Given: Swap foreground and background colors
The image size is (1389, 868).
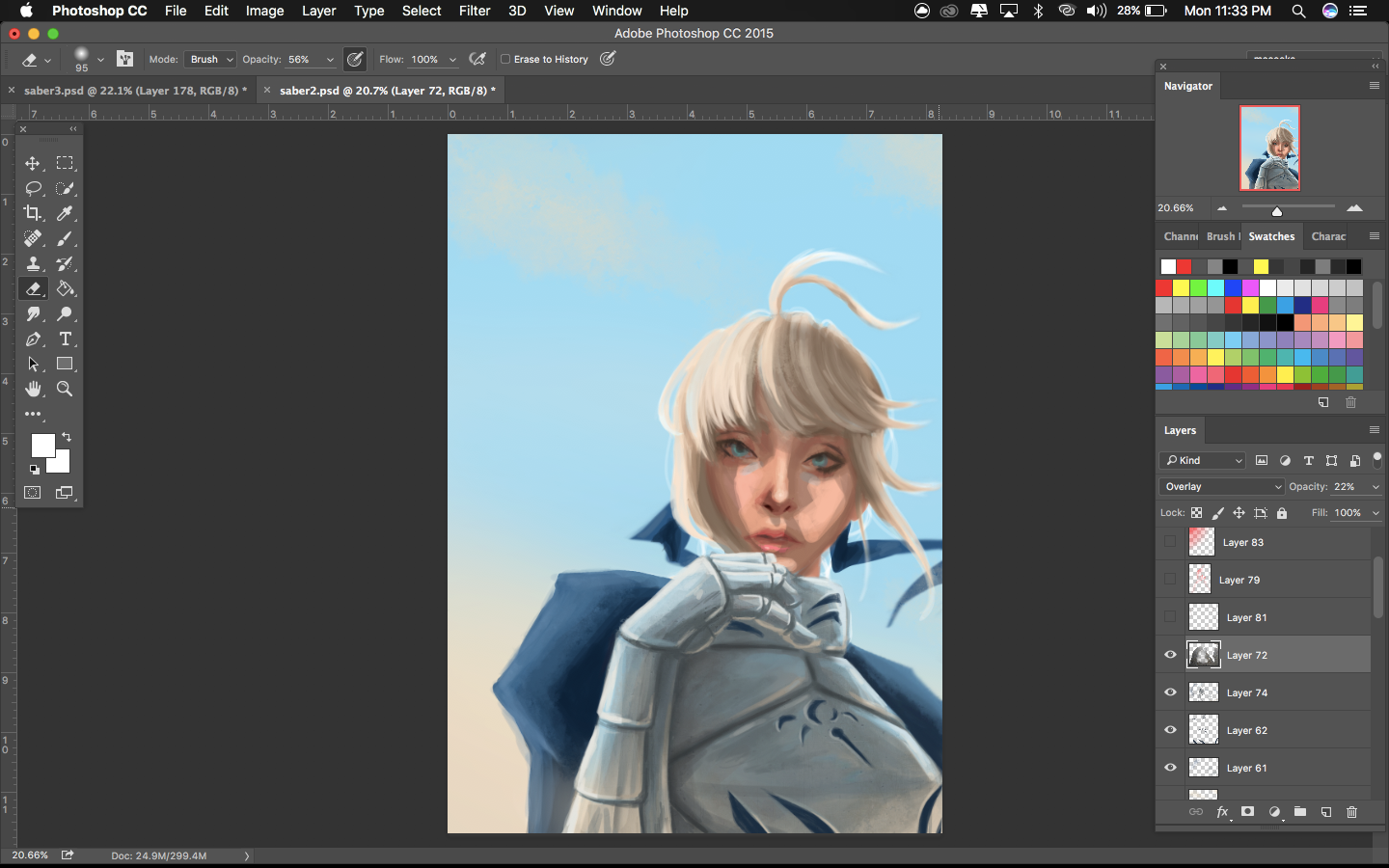Looking at the screenshot, I should point(67,437).
